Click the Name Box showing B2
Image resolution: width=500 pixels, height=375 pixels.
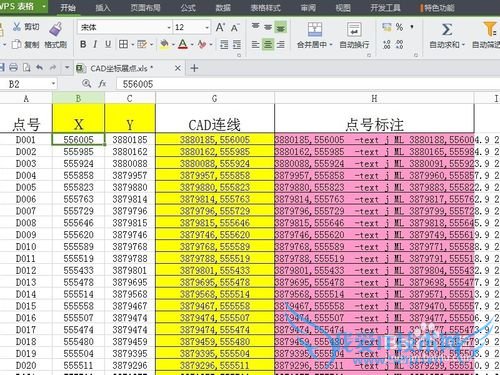pos(25,84)
